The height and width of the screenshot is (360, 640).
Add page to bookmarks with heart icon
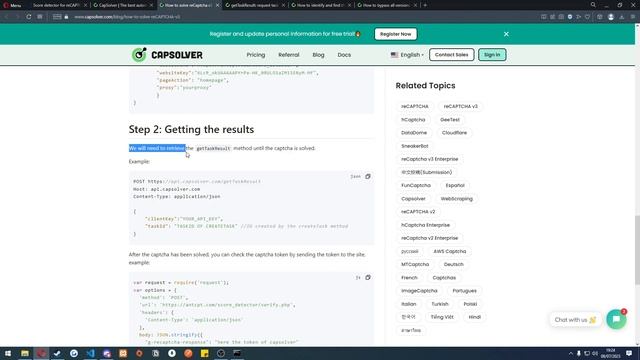click(587, 17)
